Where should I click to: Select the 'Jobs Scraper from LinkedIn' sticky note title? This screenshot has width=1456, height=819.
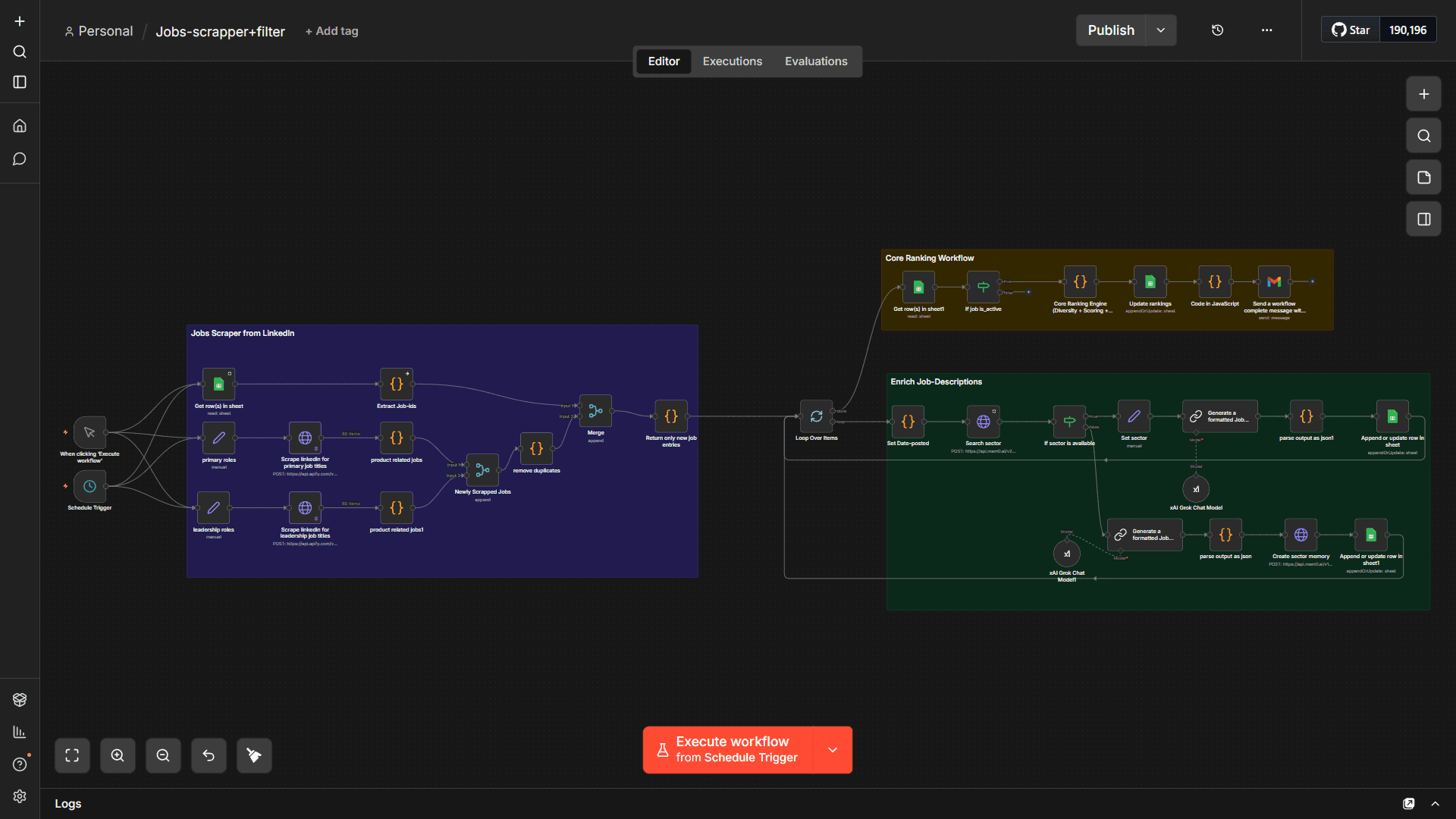coord(242,334)
